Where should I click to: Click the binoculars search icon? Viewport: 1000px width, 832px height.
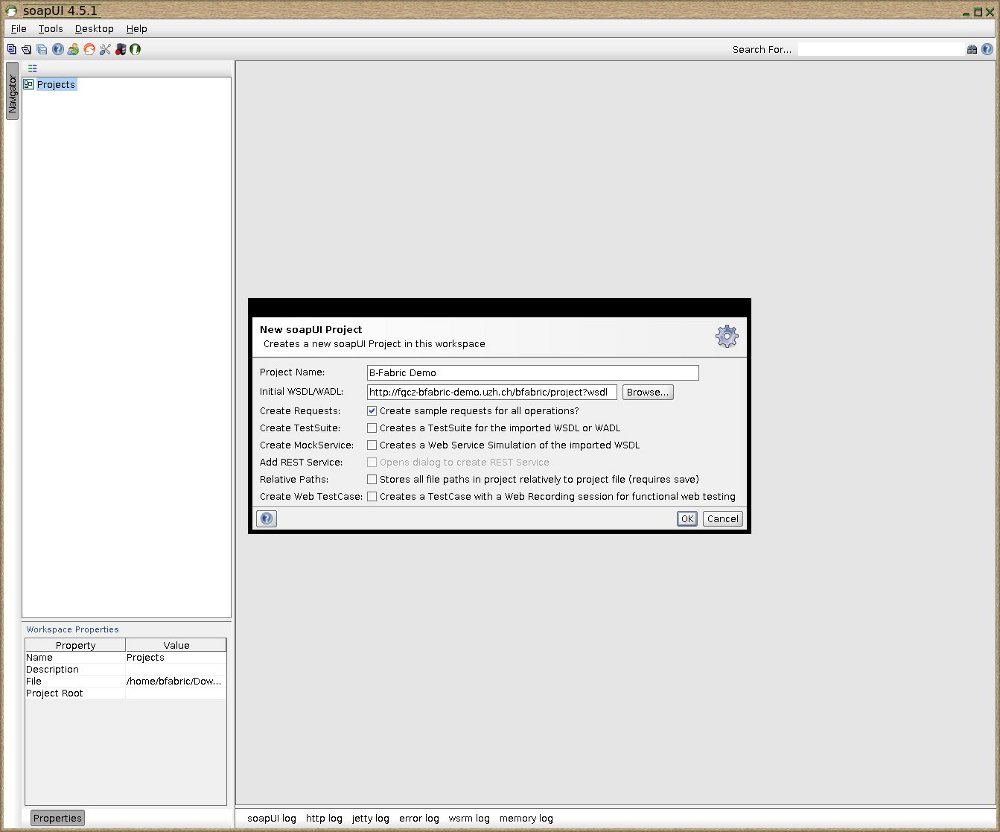[x=972, y=49]
